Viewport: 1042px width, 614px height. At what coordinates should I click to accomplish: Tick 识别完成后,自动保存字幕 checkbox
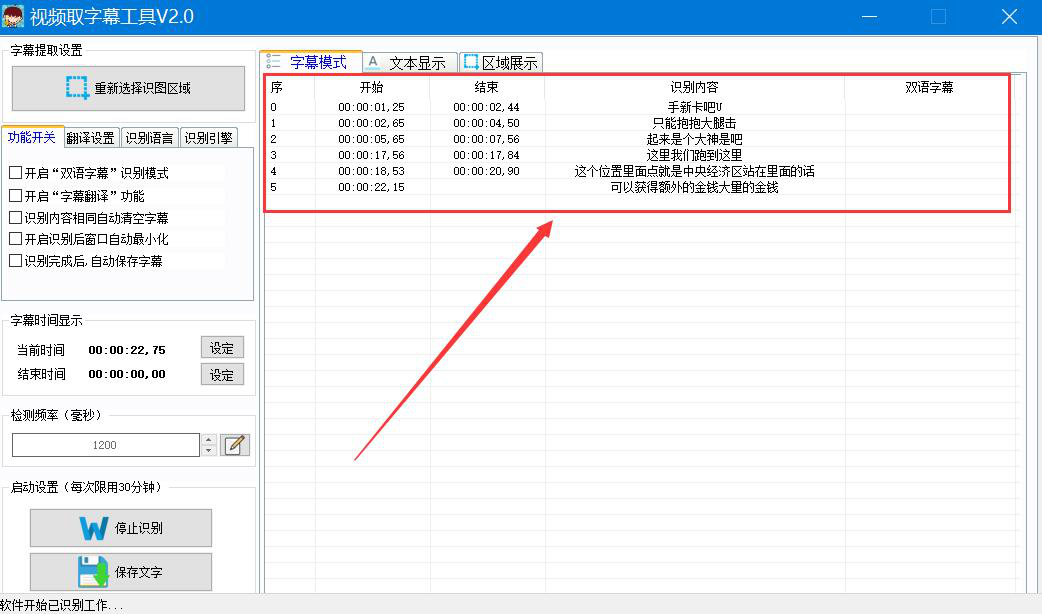pos(15,260)
